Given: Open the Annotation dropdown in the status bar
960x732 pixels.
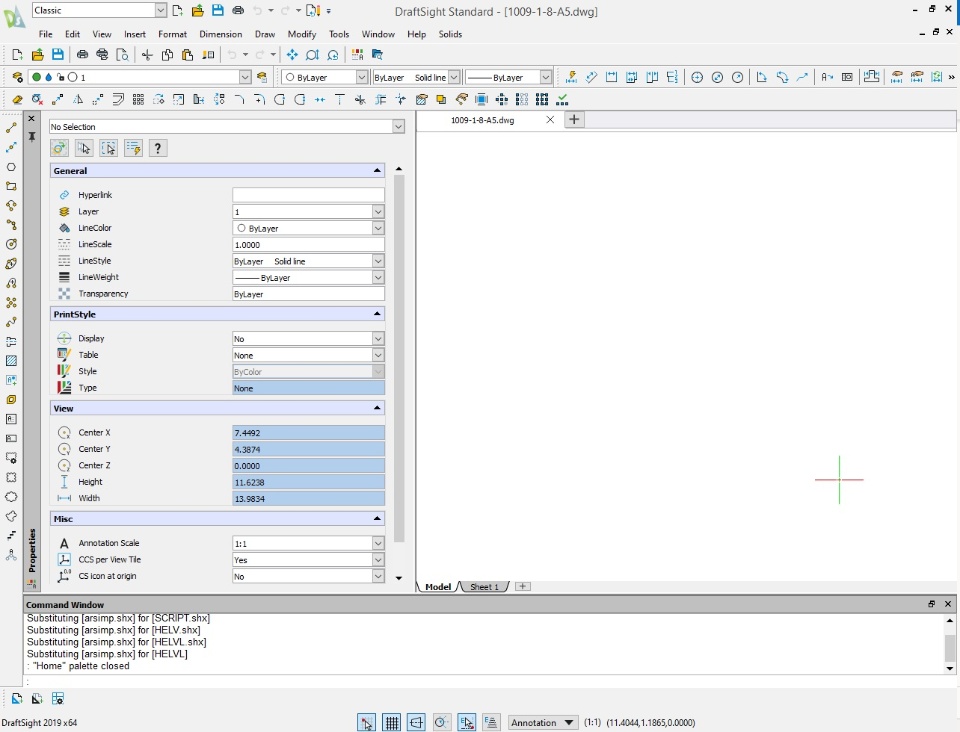Looking at the screenshot, I should 544,722.
